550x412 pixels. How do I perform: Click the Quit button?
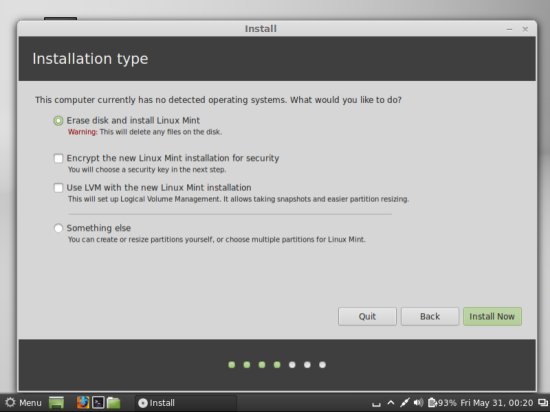[x=367, y=317]
